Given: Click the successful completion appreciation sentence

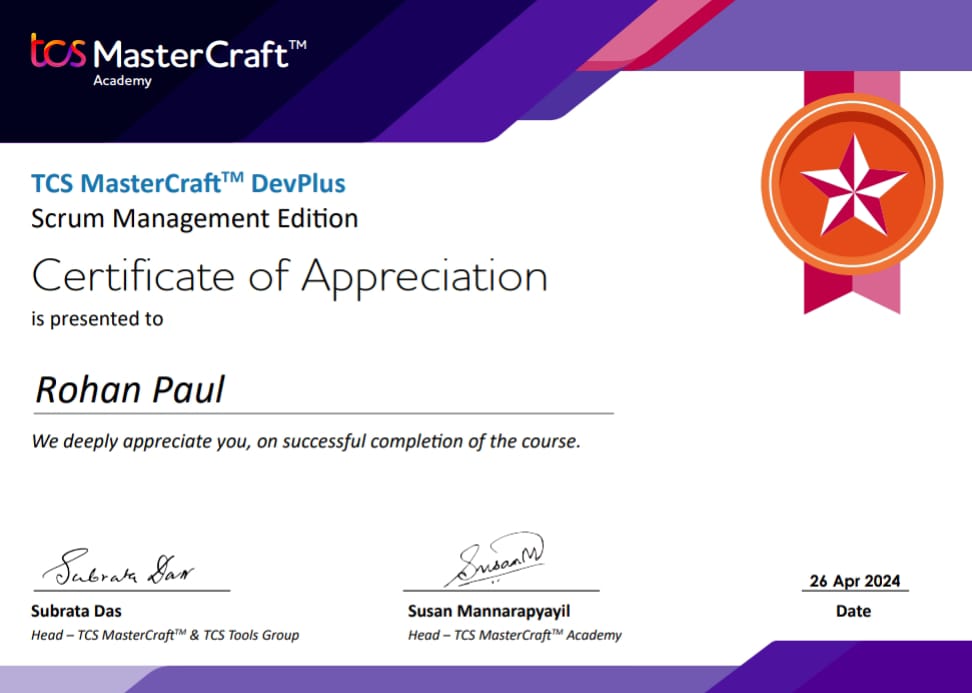Looking at the screenshot, I should point(306,441).
